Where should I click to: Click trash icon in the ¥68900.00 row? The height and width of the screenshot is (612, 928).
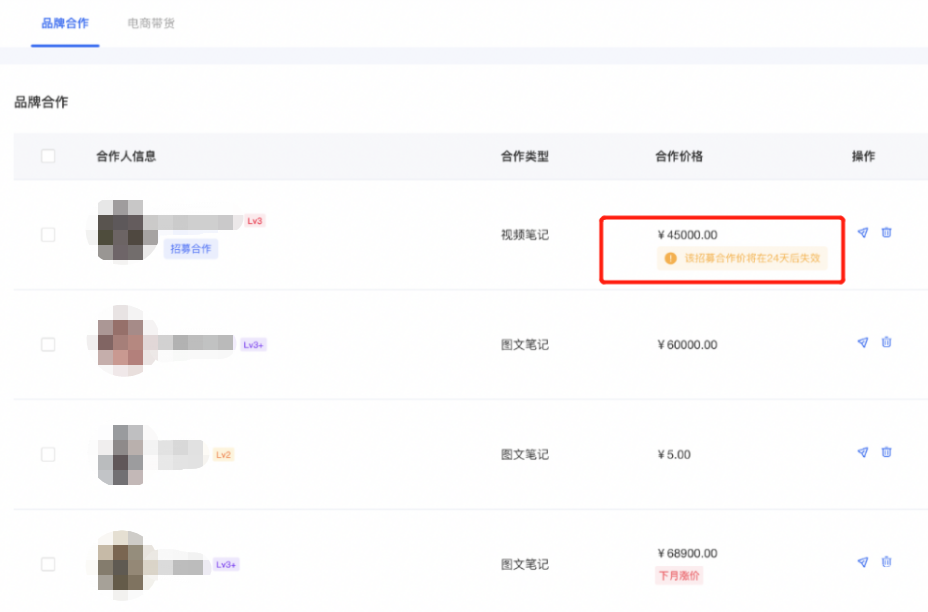(x=886, y=563)
